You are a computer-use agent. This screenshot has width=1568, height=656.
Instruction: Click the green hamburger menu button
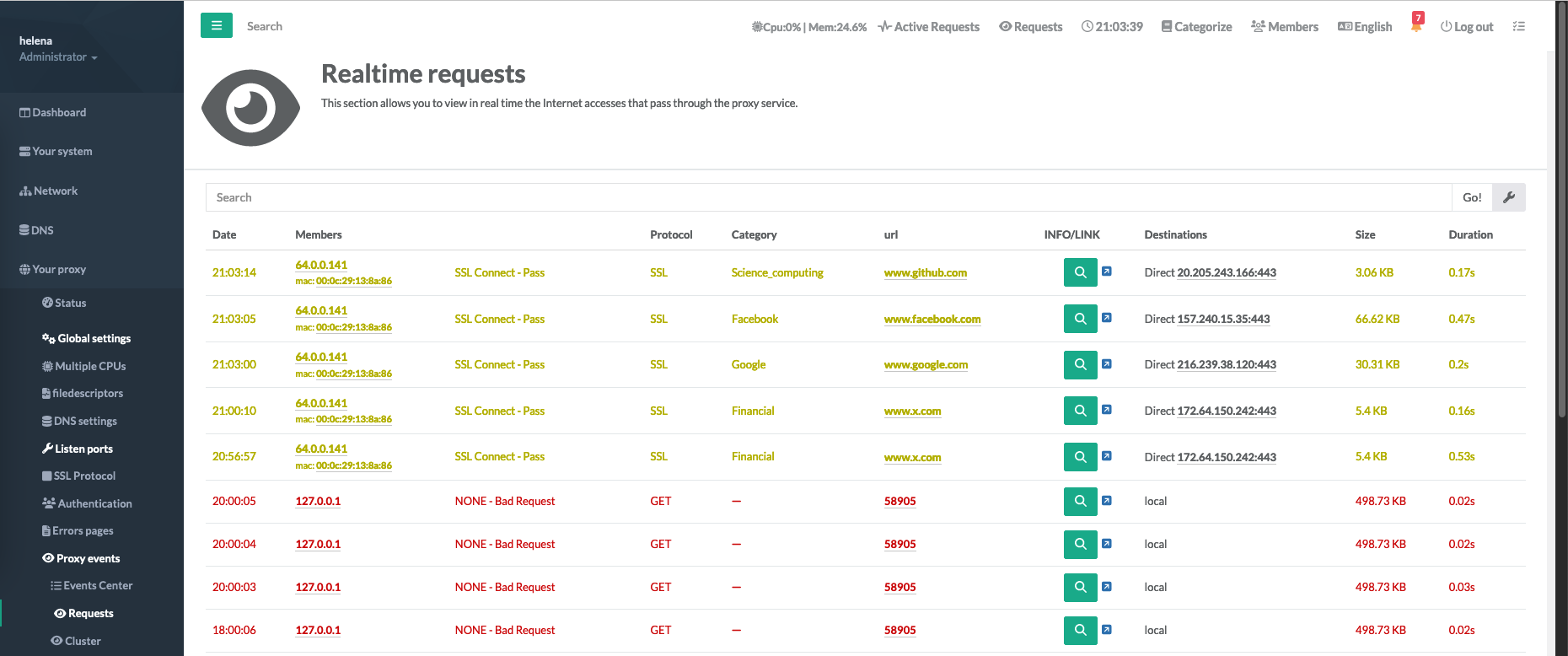(x=216, y=26)
